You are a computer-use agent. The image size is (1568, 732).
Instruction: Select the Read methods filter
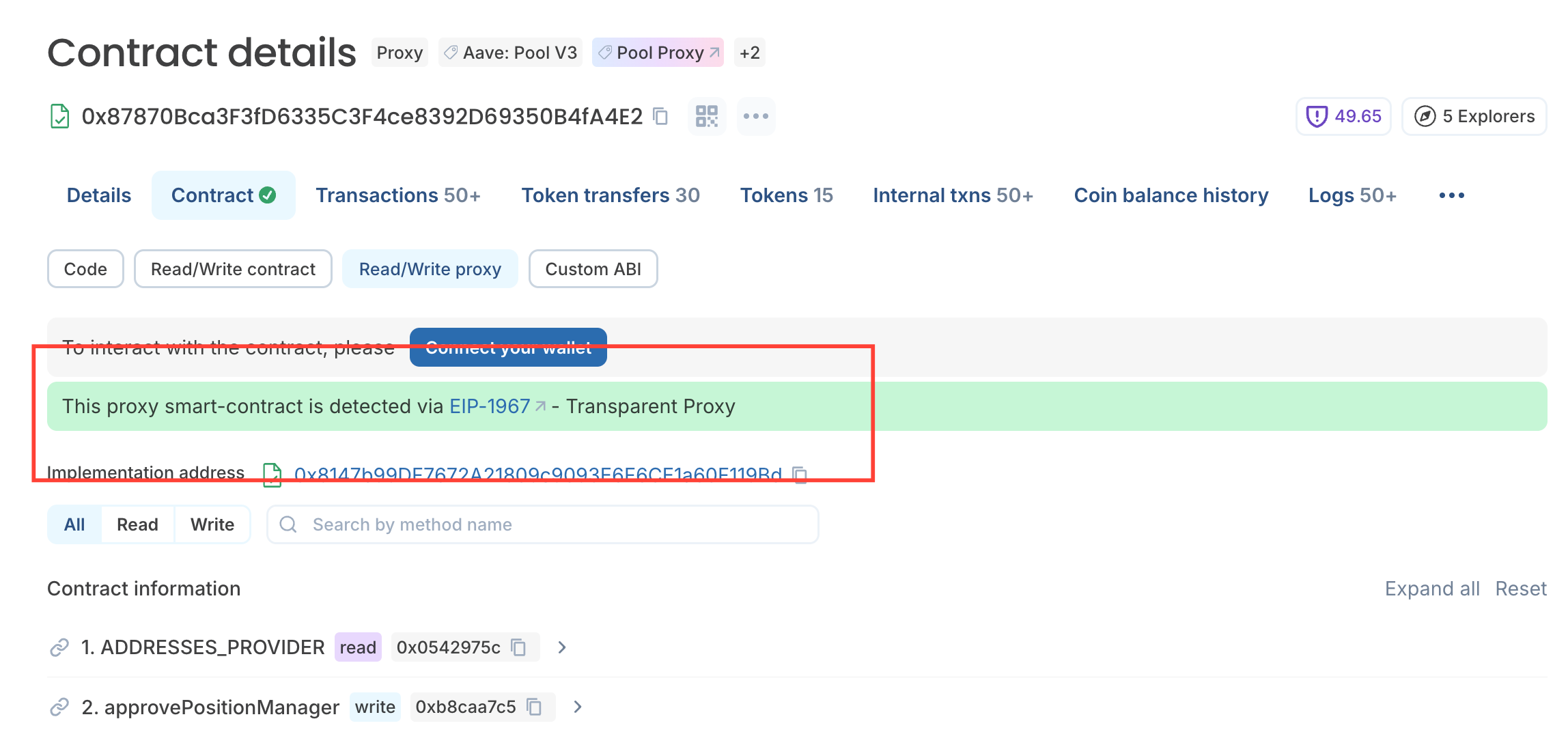coord(137,524)
